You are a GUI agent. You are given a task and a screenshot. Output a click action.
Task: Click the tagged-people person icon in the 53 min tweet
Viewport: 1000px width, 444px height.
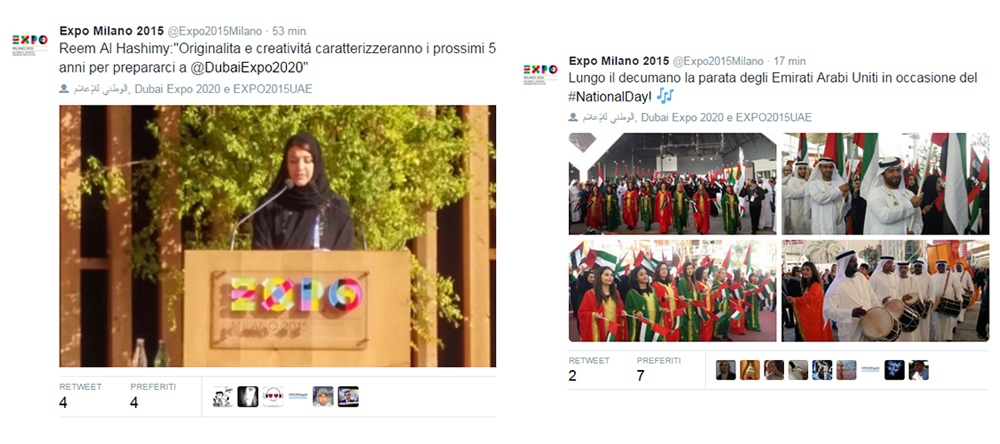point(64,89)
